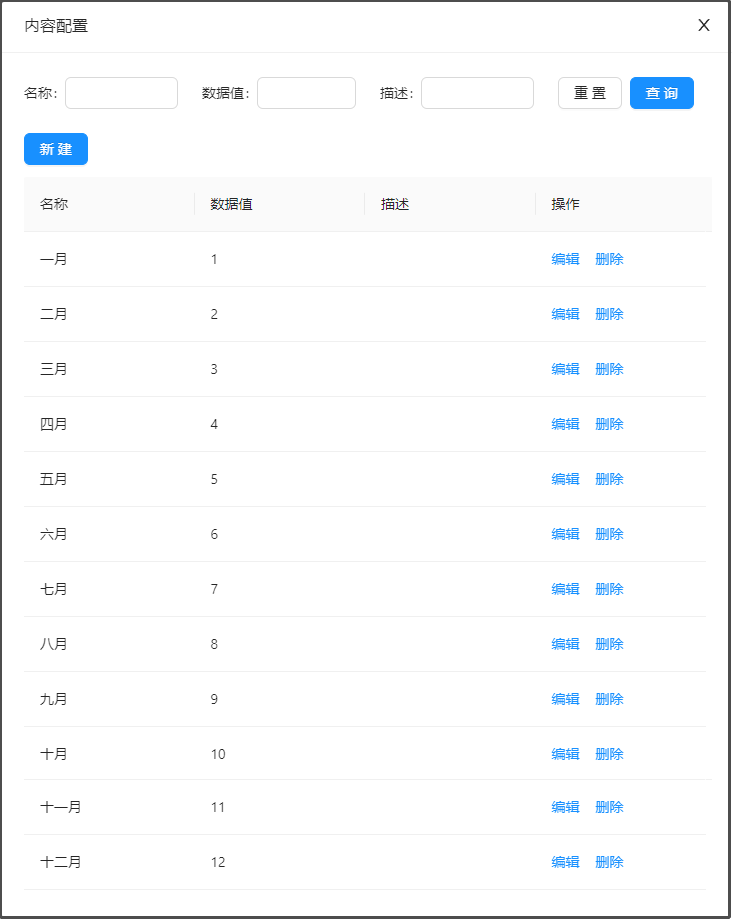Select the 描述 search text field

pyautogui.click(x=470, y=93)
